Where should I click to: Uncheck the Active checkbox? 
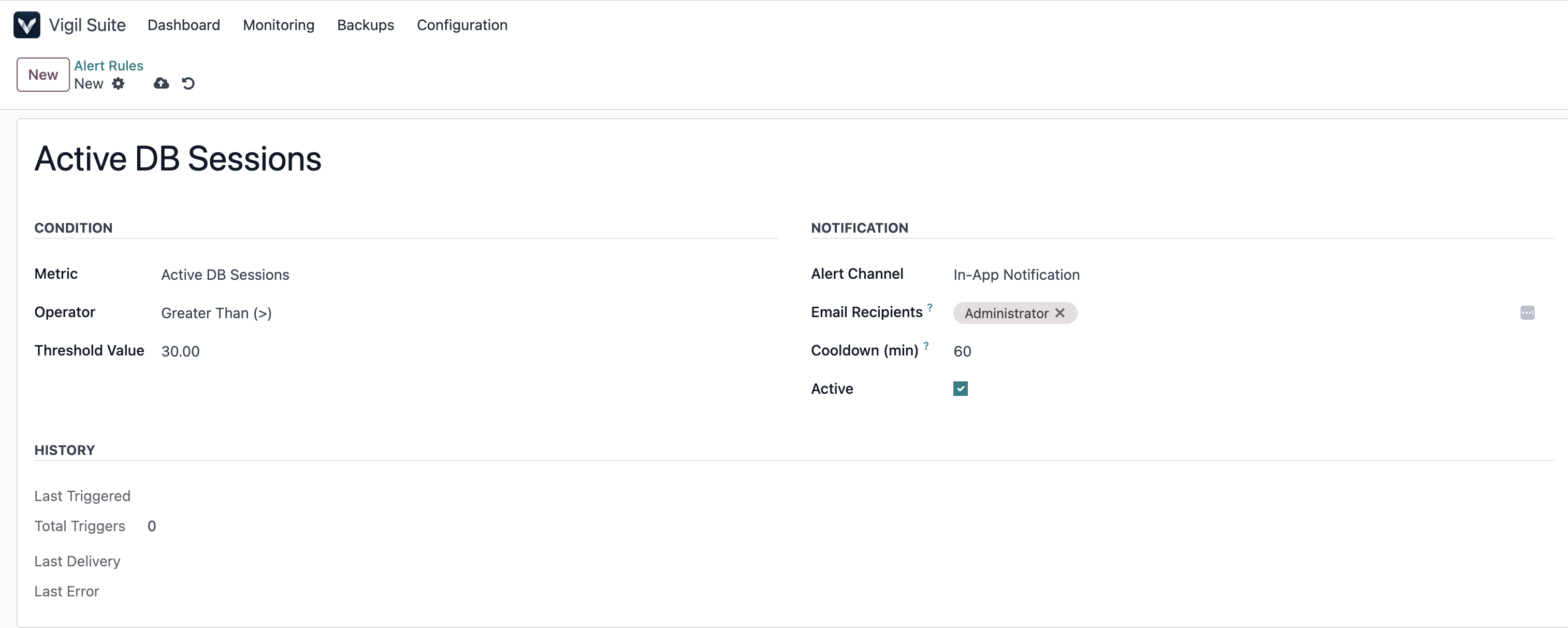(x=961, y=389)
